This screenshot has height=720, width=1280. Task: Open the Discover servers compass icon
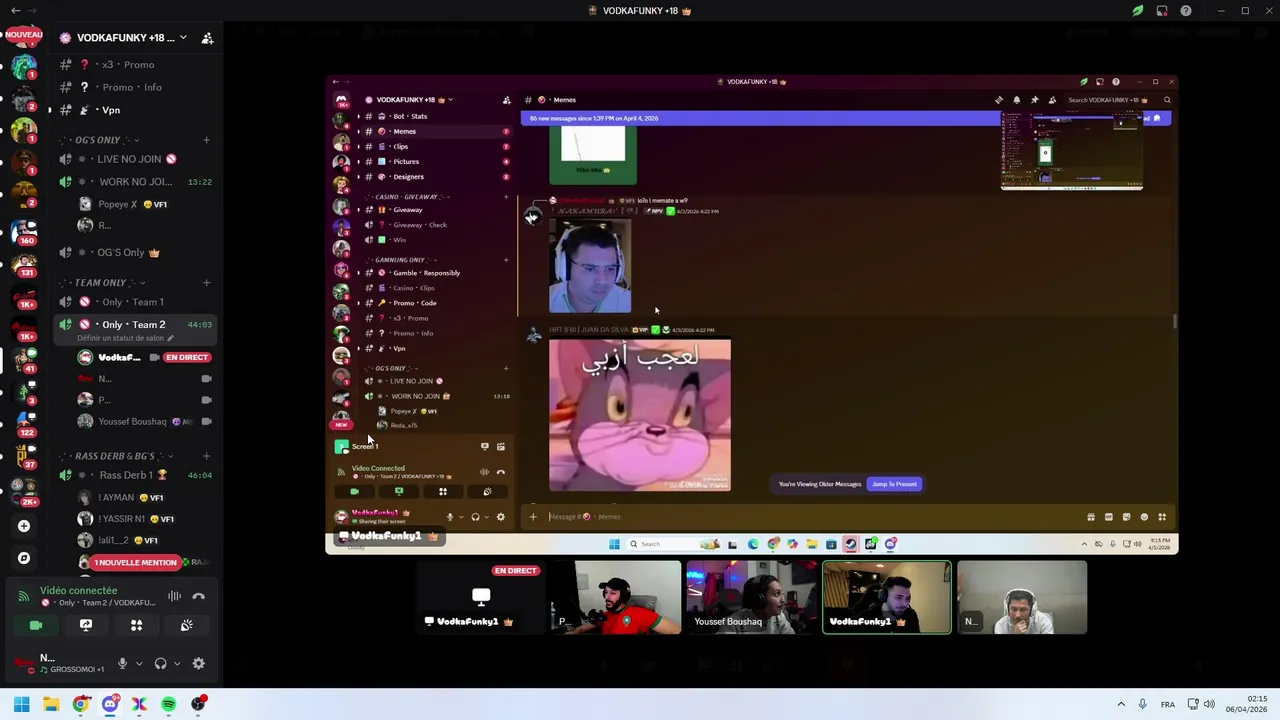tap(24, 558)
